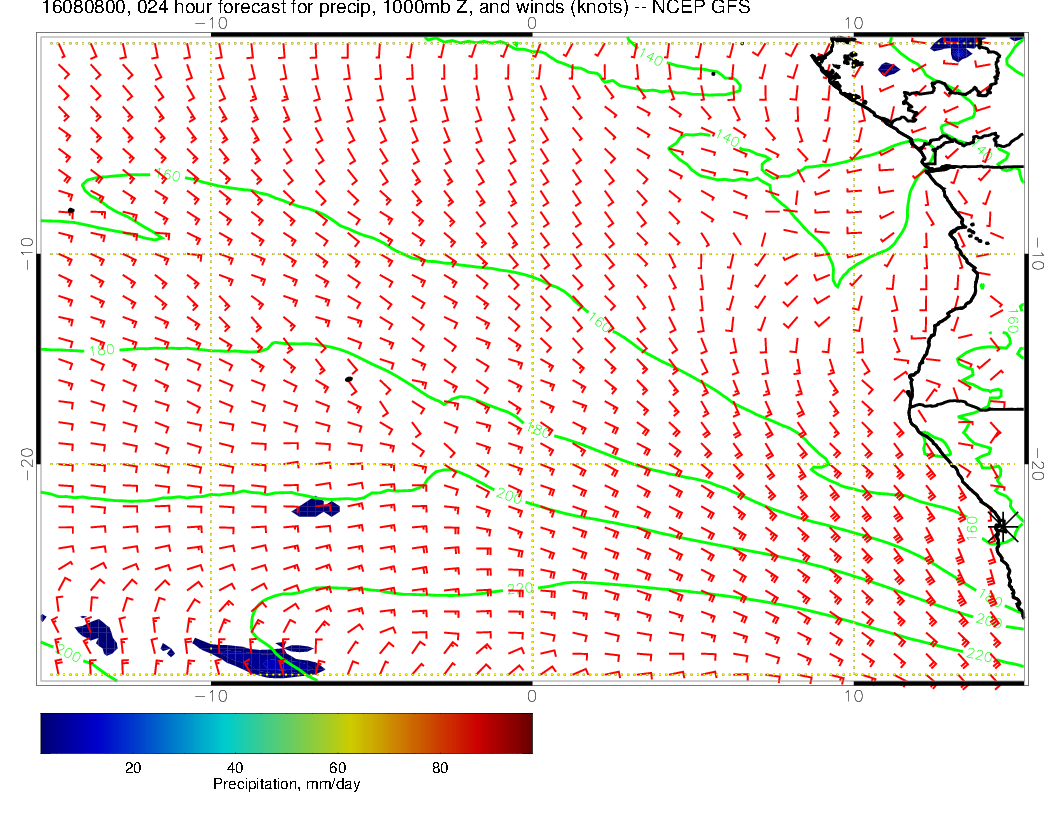Click the 'Precipitation, mm/day' colorbar caption
Image resolution: width=1056 pixels, height=816 pixels.
(x=286, y=785)
